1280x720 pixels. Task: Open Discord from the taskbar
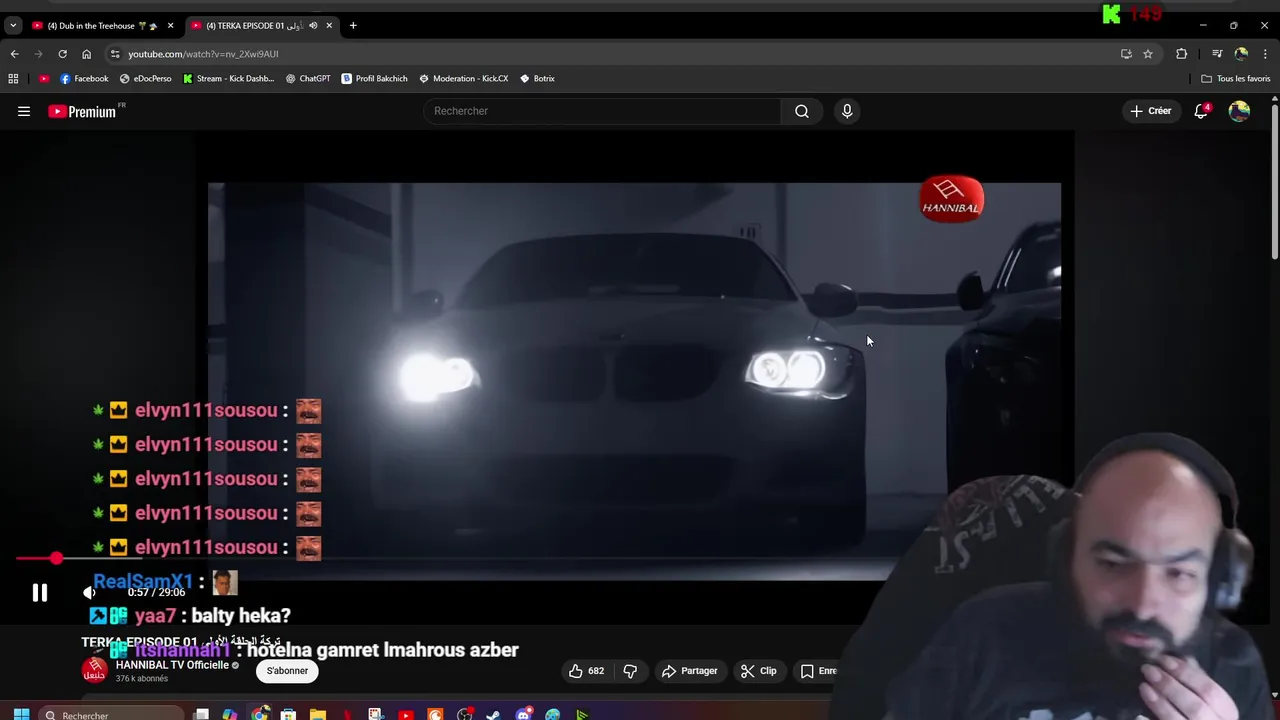tap(524, 715)
